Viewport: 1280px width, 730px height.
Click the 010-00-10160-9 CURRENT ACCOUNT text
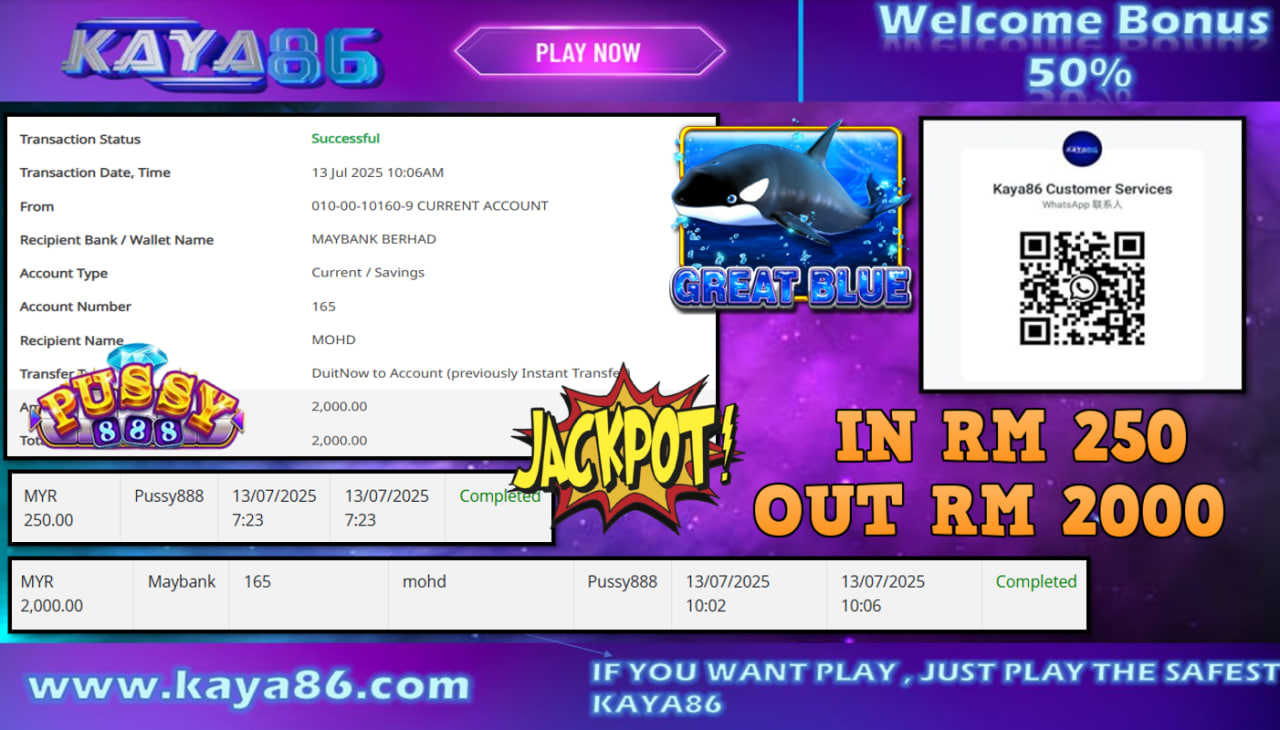click(429, 205)
